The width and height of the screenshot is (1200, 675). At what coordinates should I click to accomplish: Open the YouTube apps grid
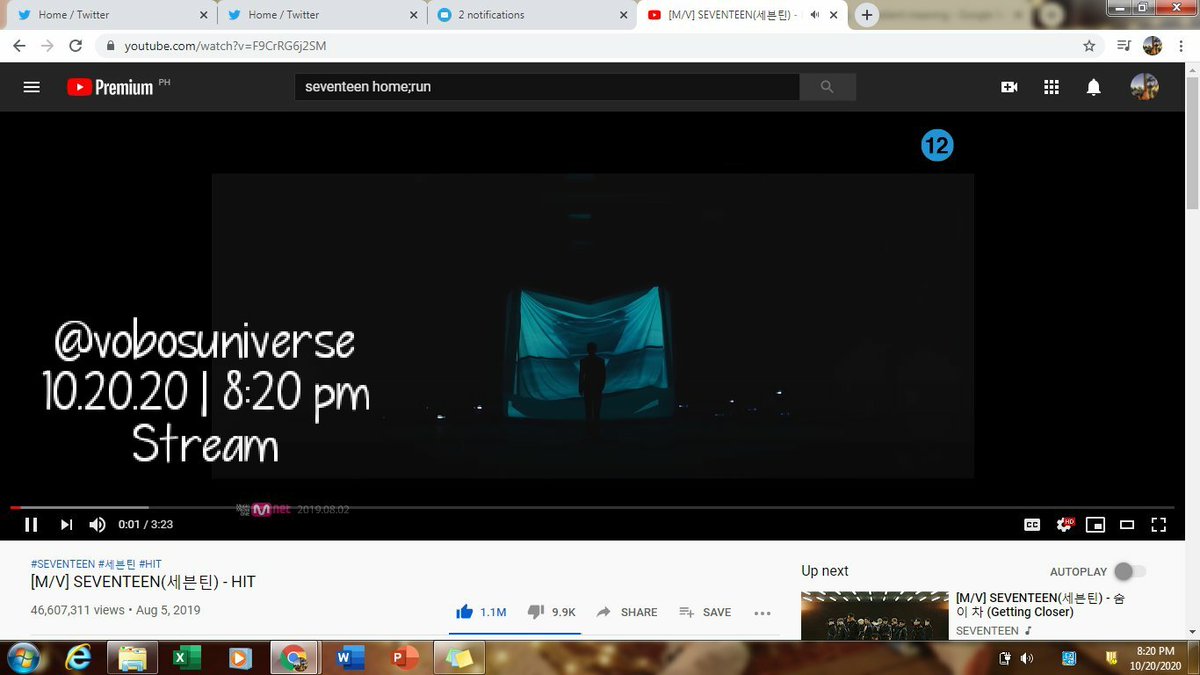(x=1051, y=87)
